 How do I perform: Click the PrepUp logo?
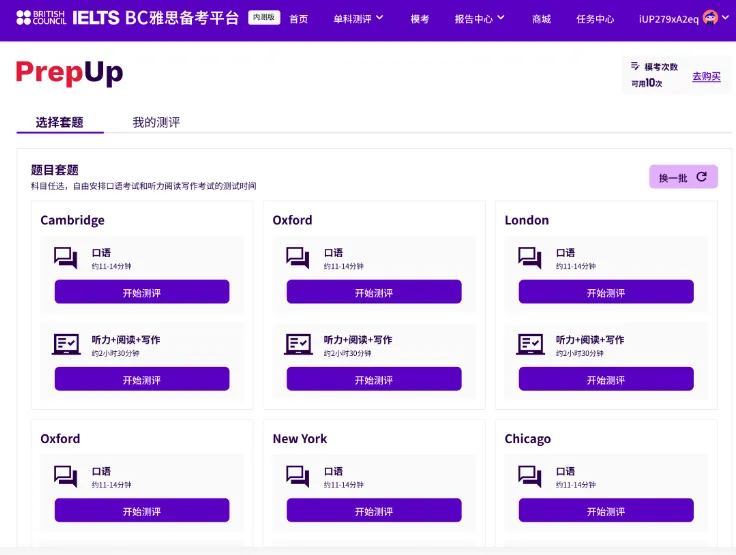pos(69,73)
